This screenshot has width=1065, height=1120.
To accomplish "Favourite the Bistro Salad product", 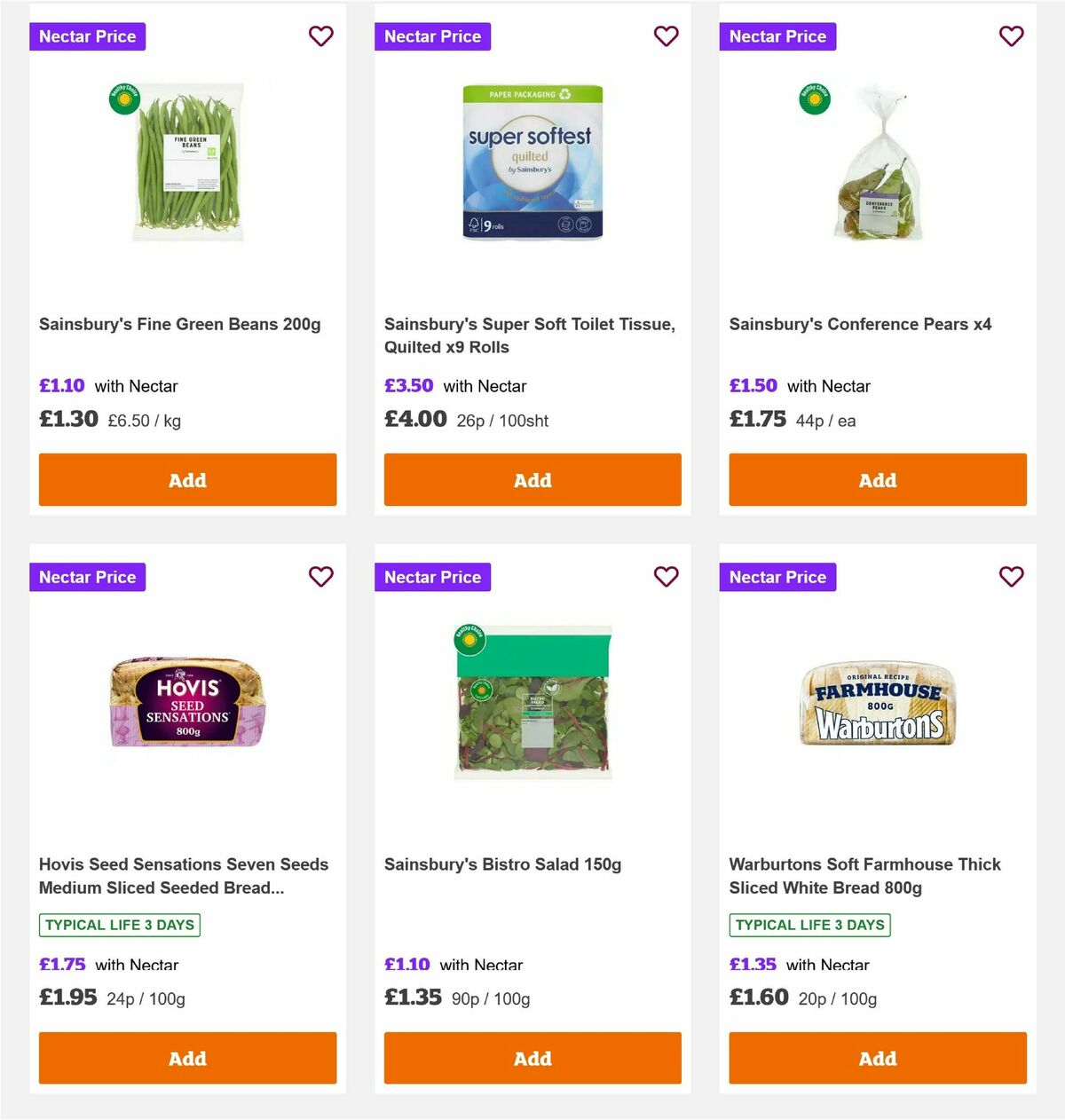I will point(667,577).
